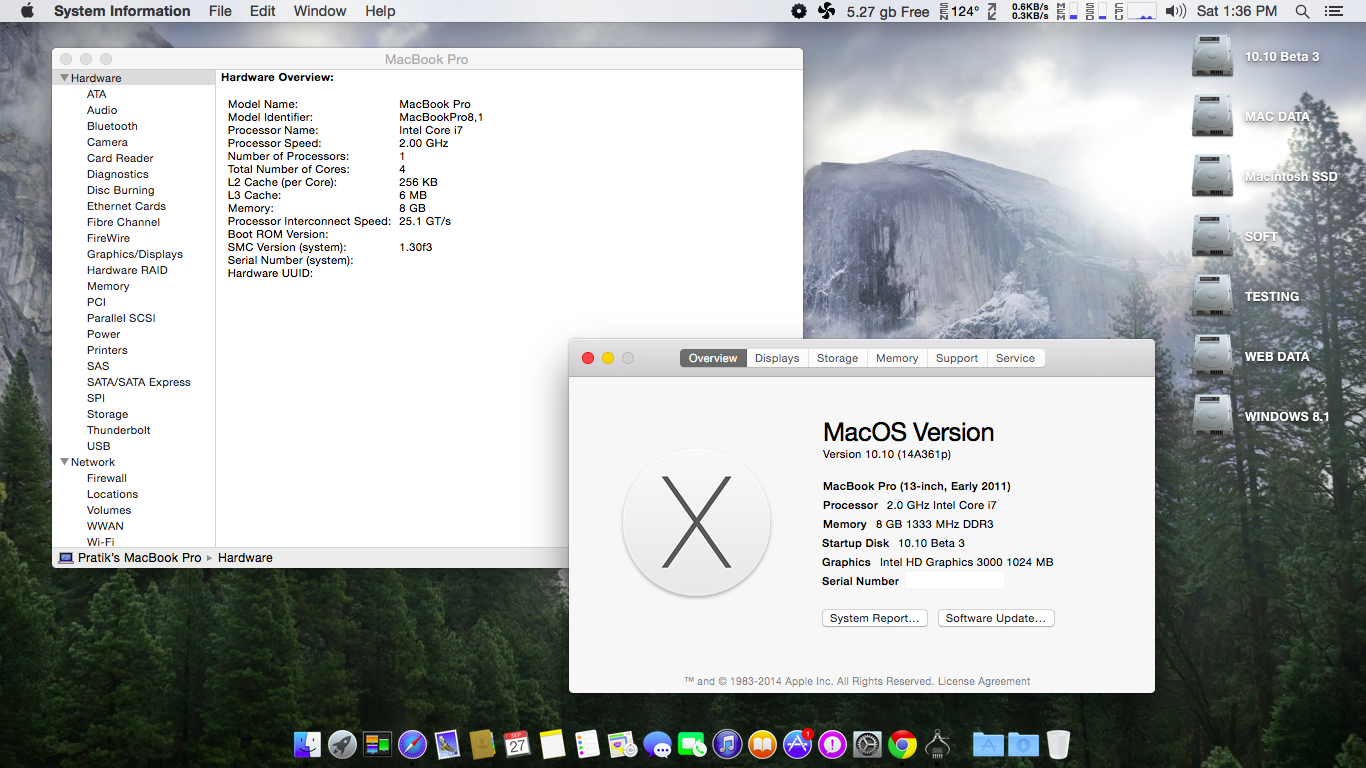The height and width of the screenshot is (768, 1366).
Task: Select the TESTING desktop drive
Action: (1212, 297)
